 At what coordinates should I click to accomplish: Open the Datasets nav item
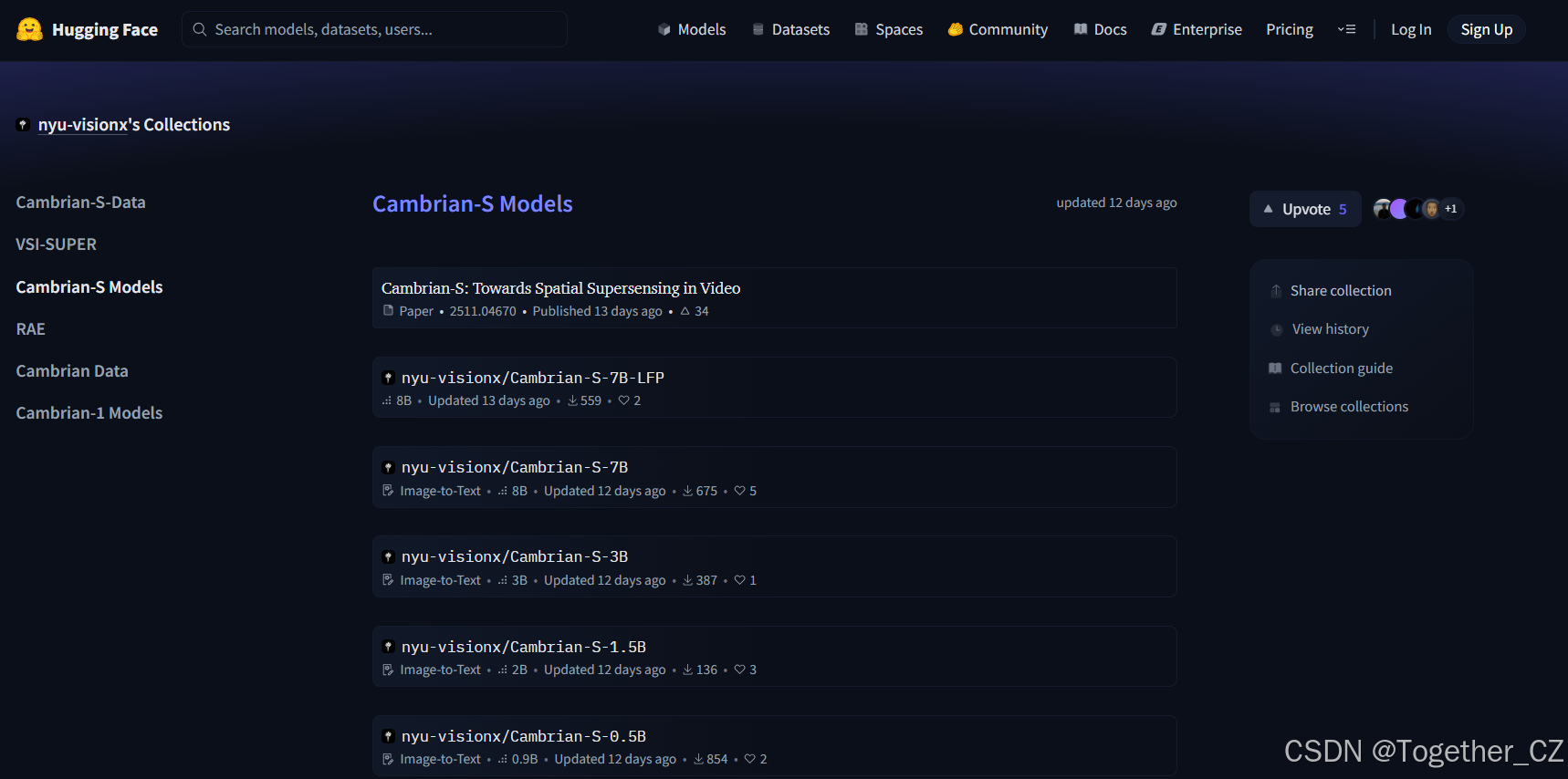790,29
